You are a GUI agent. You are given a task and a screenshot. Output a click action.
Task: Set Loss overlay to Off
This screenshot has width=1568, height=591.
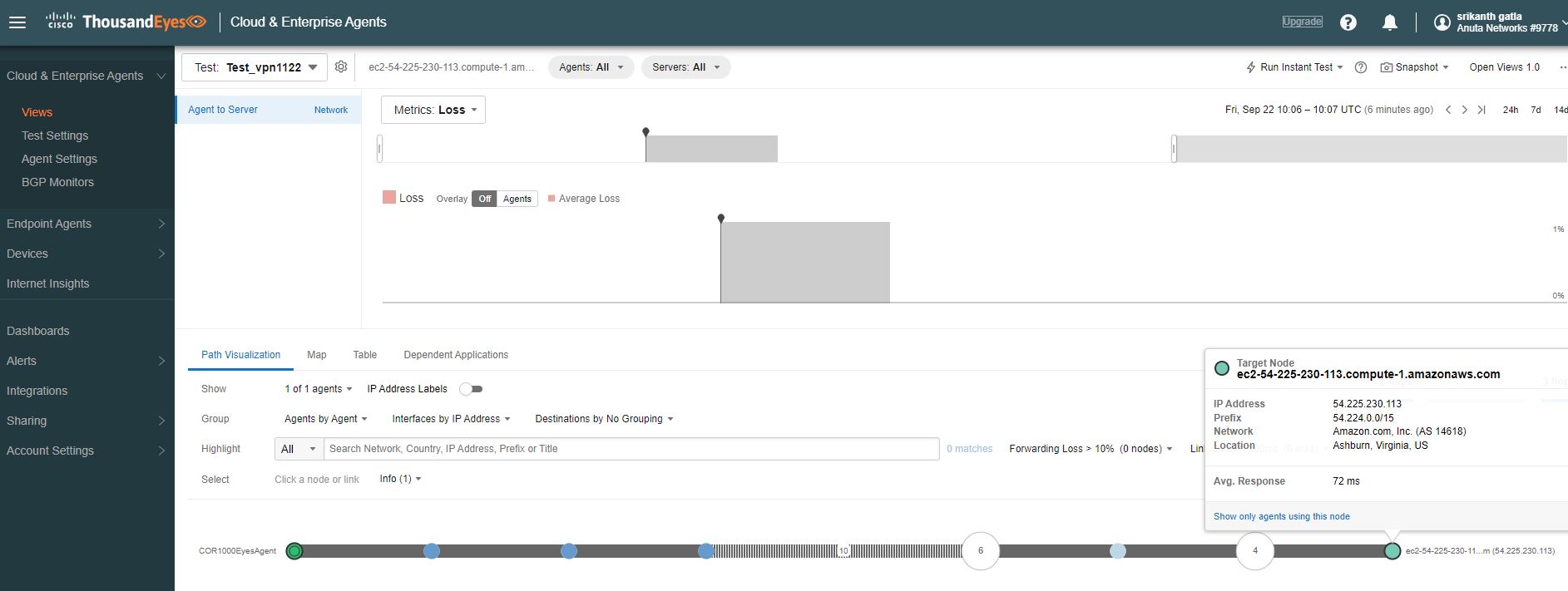[485, 199]
